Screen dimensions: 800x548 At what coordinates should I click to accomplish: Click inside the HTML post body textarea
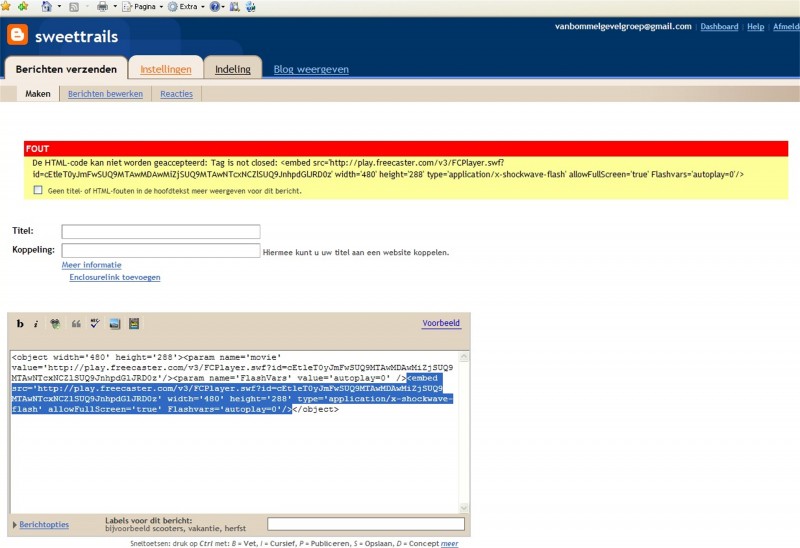tap(235, 431)
